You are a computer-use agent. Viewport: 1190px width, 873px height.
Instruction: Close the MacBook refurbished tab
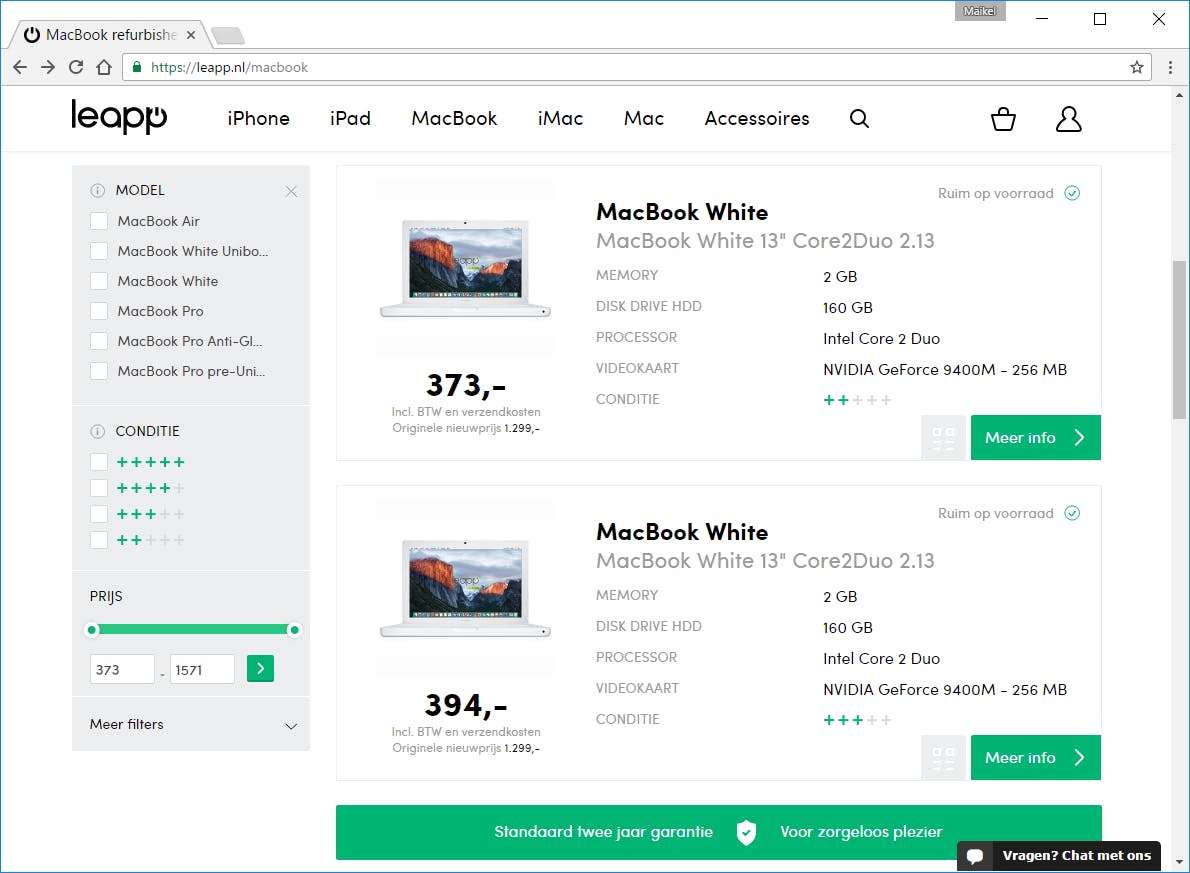point(191,35)
